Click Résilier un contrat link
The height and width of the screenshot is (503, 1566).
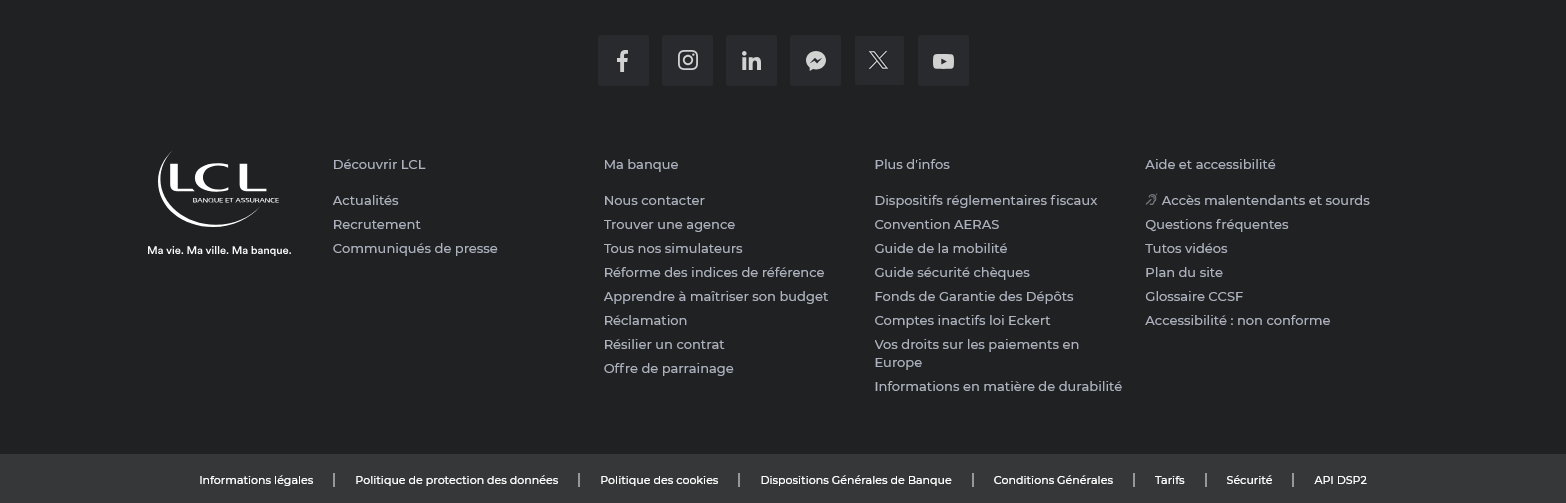663,344
